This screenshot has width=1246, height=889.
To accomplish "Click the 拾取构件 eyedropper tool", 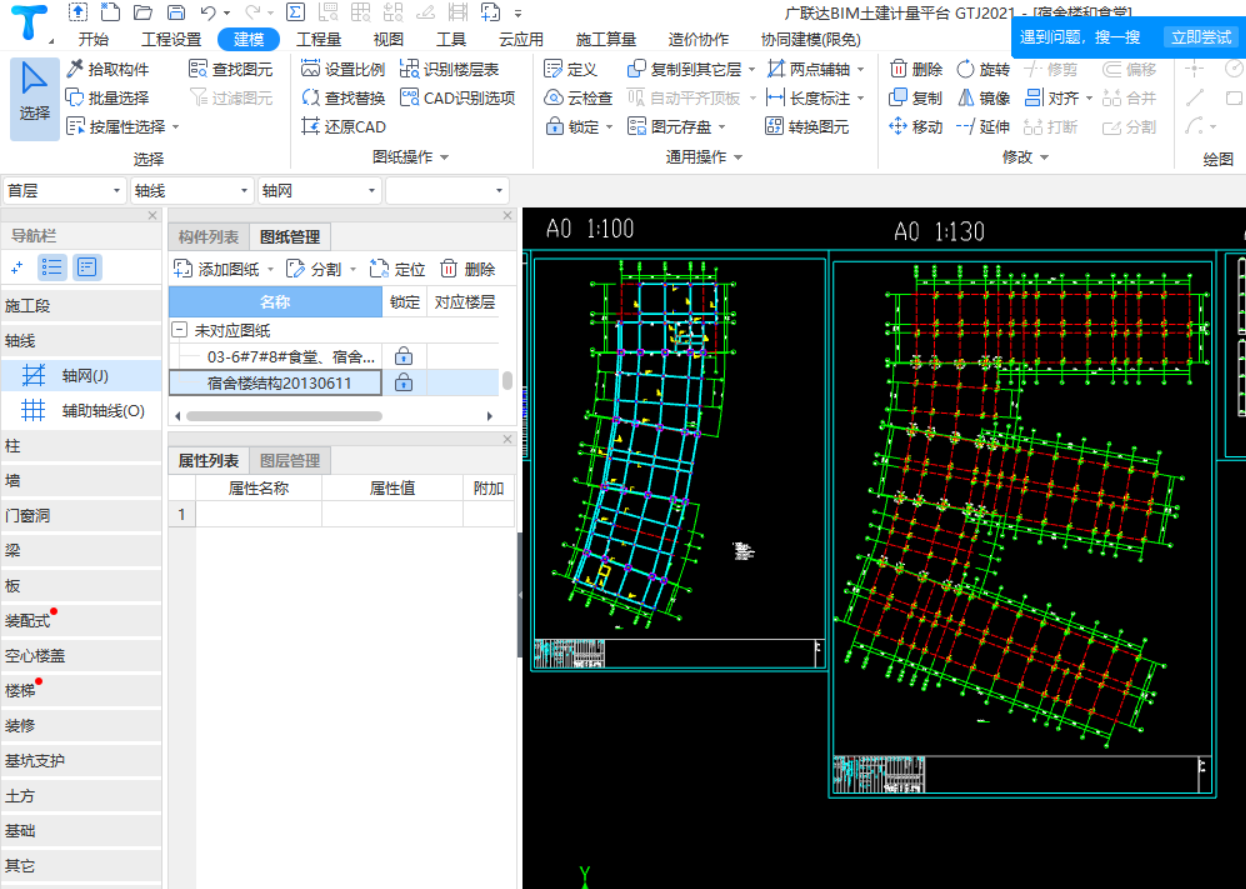I will [107, 69].
